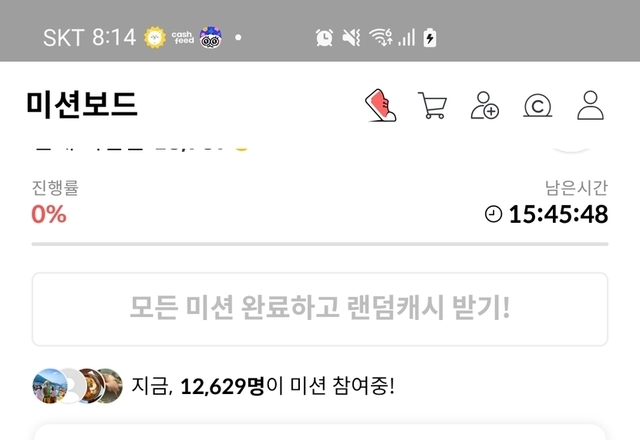Tap the red sneaker step-counter icon

[x=380, y=105]
